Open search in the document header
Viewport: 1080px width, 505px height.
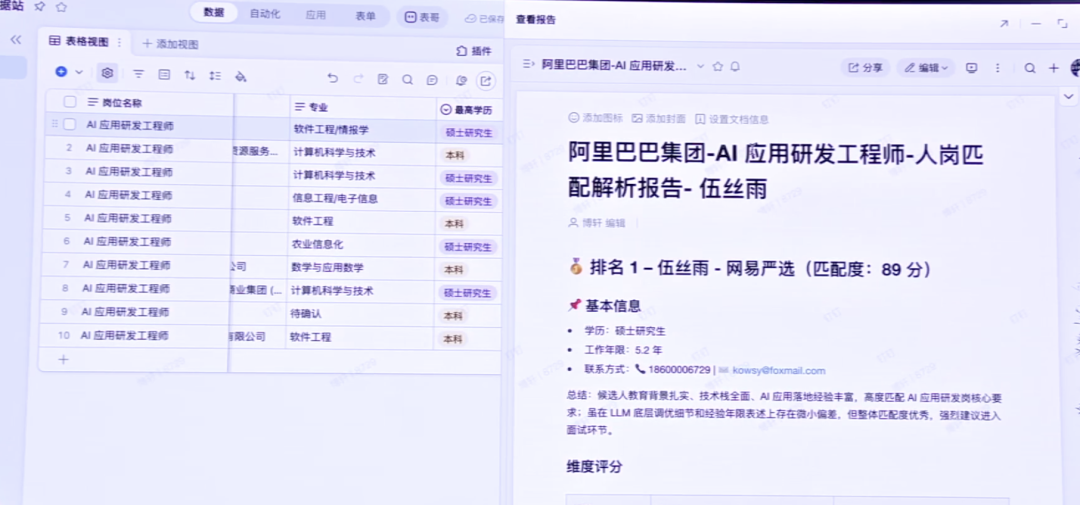coord(1029,68)
